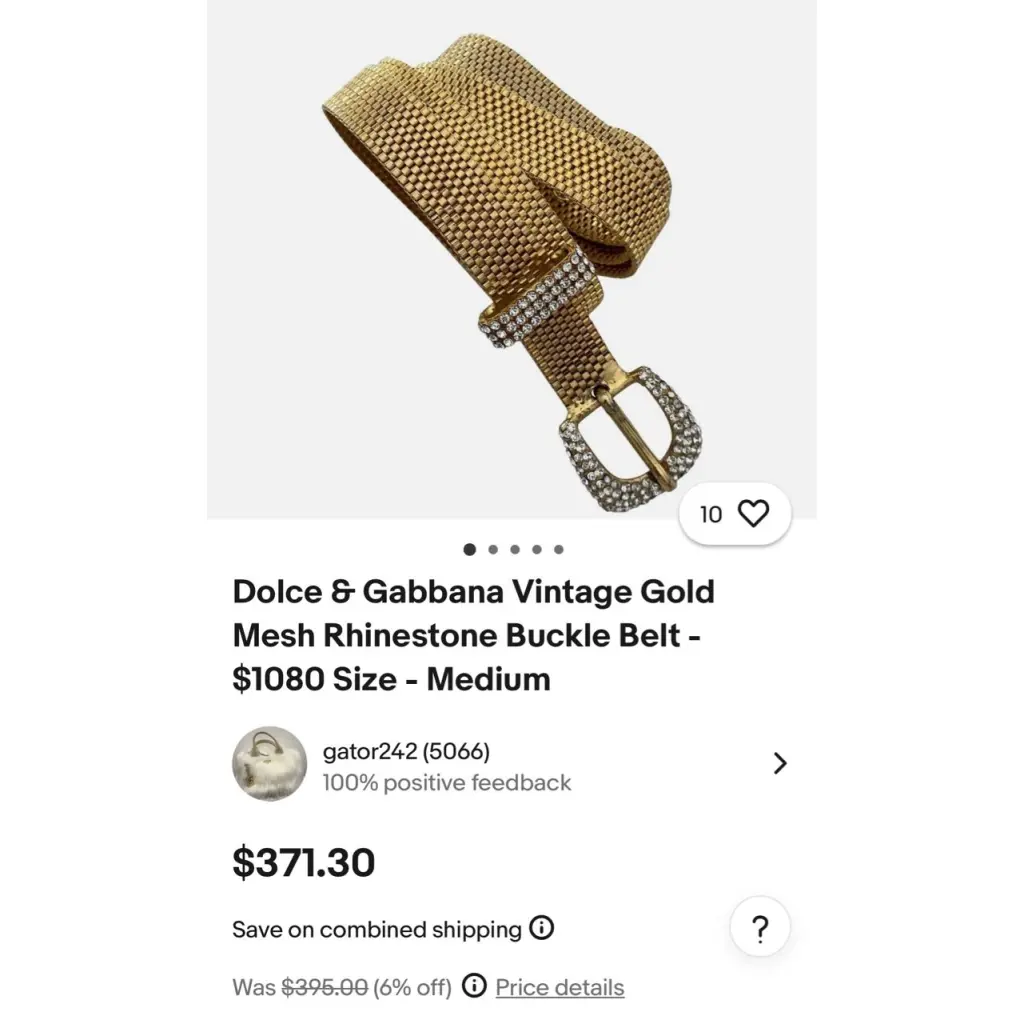Jump to fourth photo carousel dot
The image size is (1024, 1024).
(x=537, y=549)
